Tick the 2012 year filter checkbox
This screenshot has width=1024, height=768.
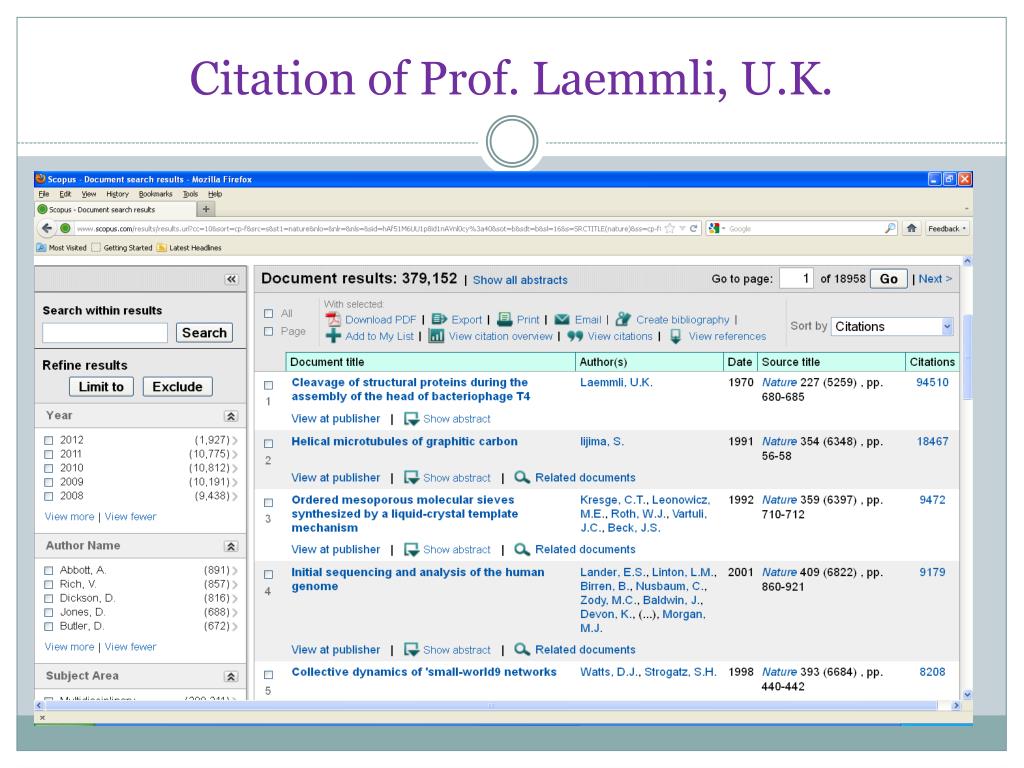pyautogui.click(x=48, y=440)
